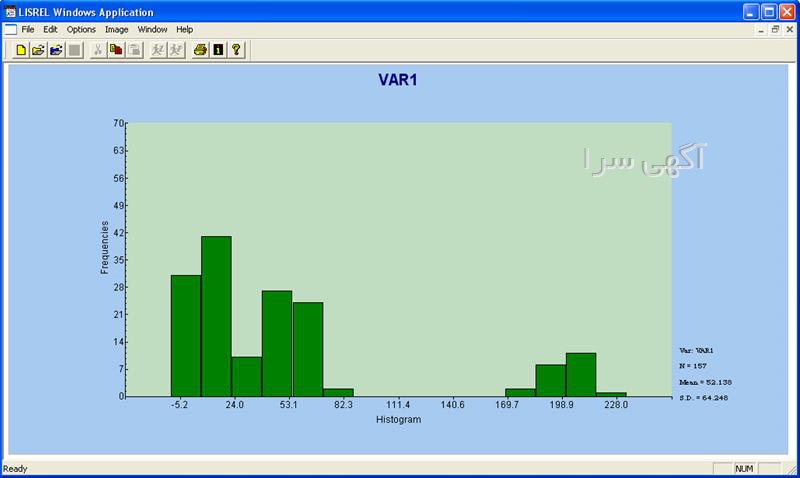The width and height of the screenshot is (800, 478).
Task: Click the Copy icon in toolbar
Action: (x=116, y=50)
